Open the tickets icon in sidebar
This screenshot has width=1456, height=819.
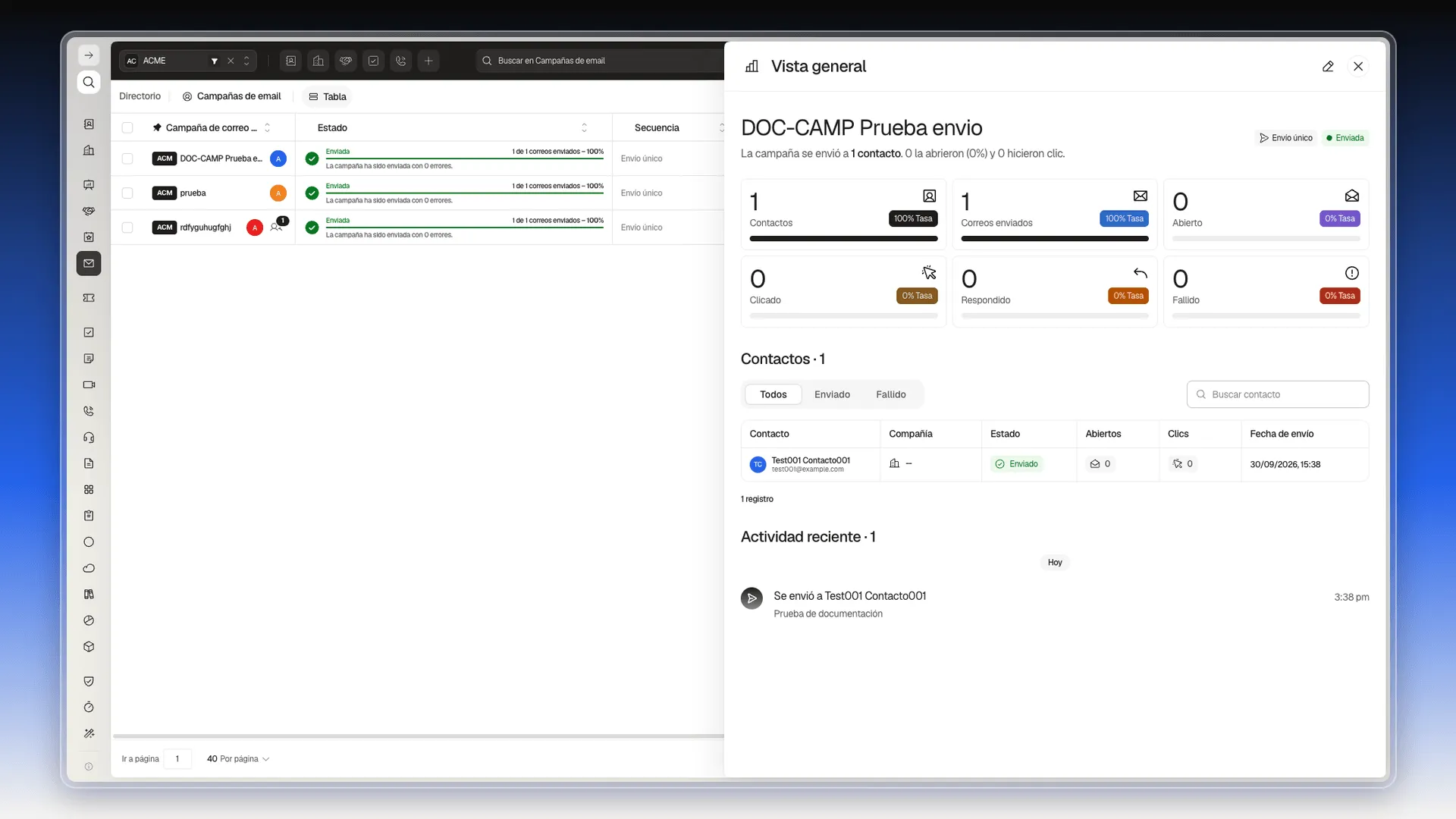[x=89, y=298]
